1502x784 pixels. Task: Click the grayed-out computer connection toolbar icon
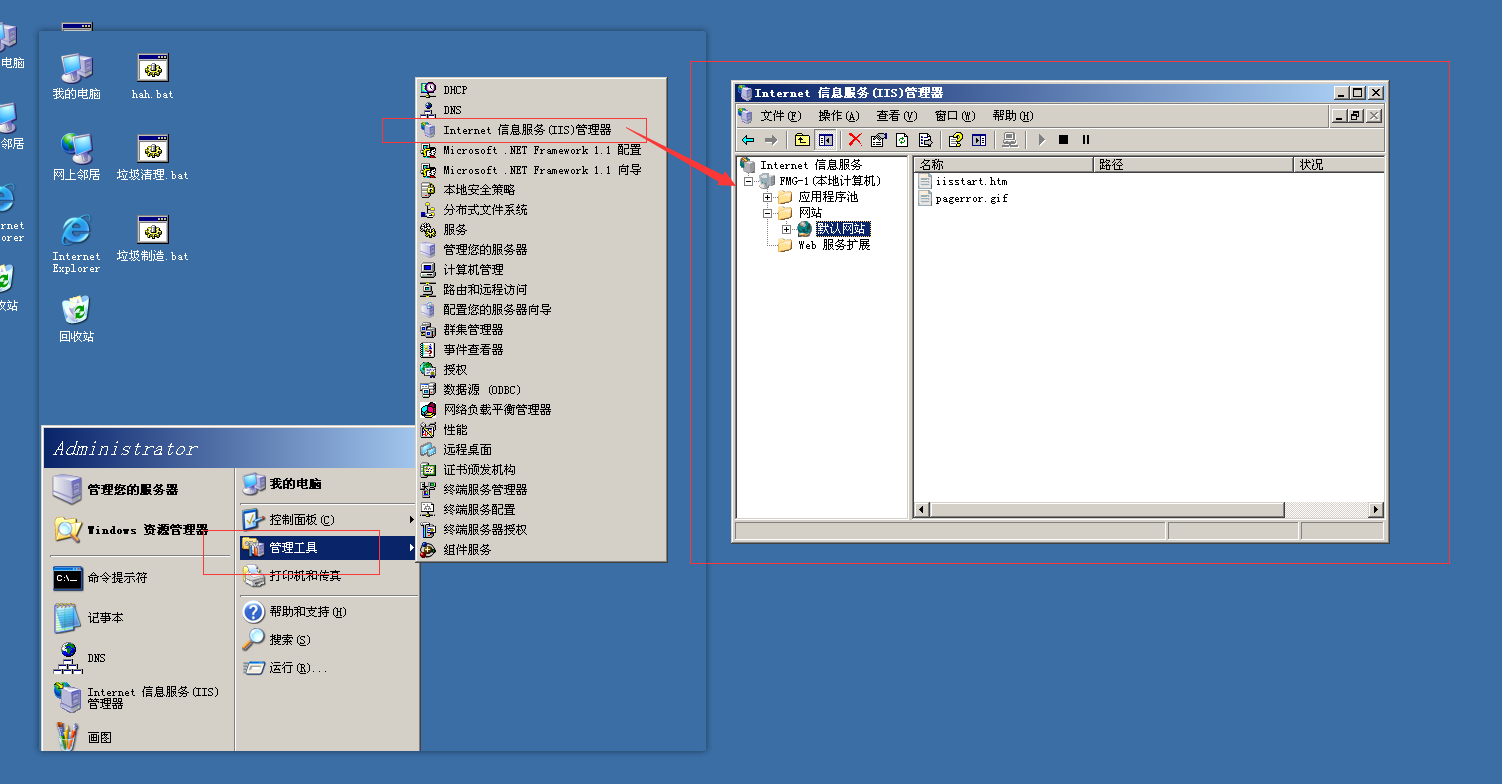(x=1010, y=140)
